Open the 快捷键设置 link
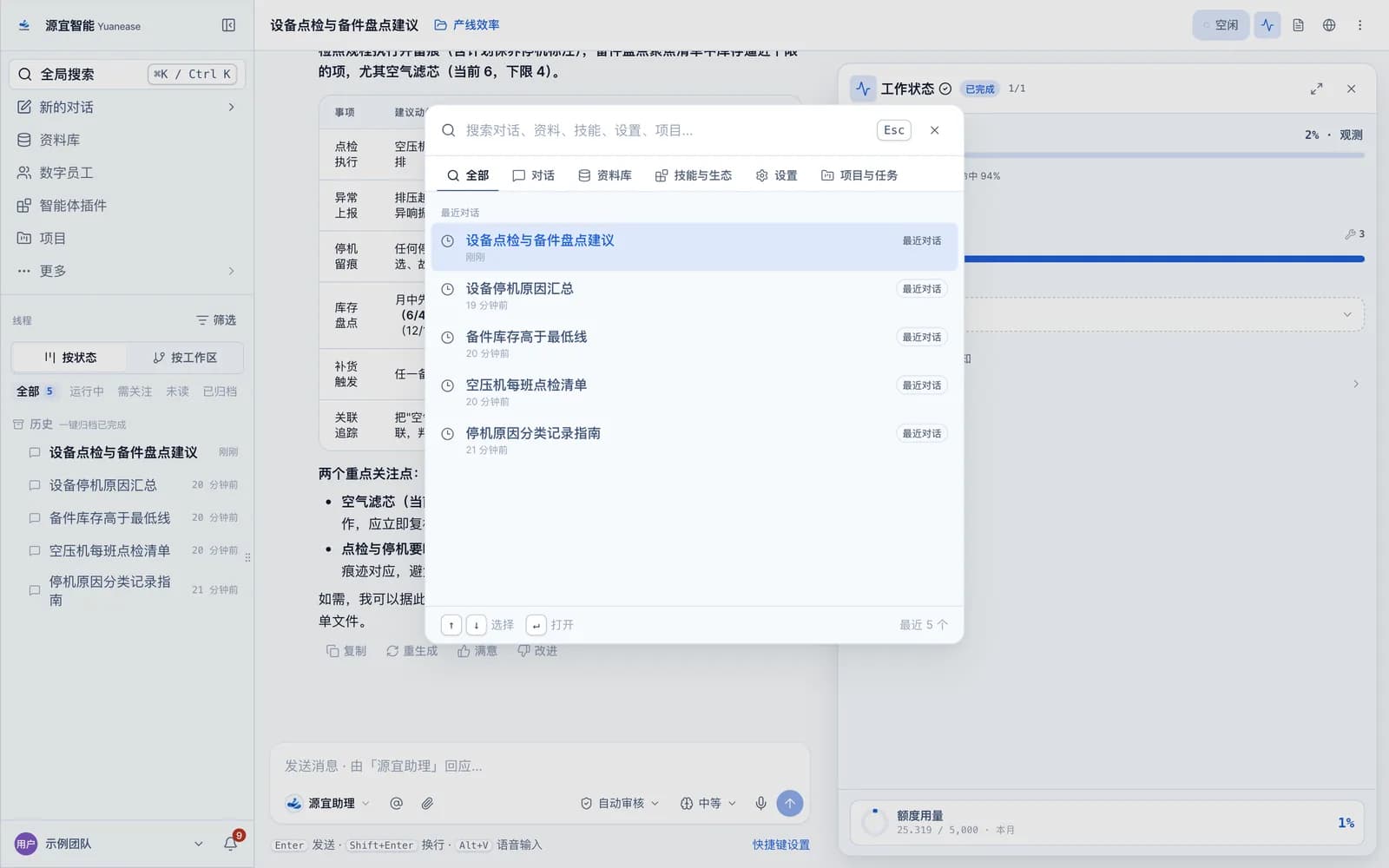 (x=781, y=845)
